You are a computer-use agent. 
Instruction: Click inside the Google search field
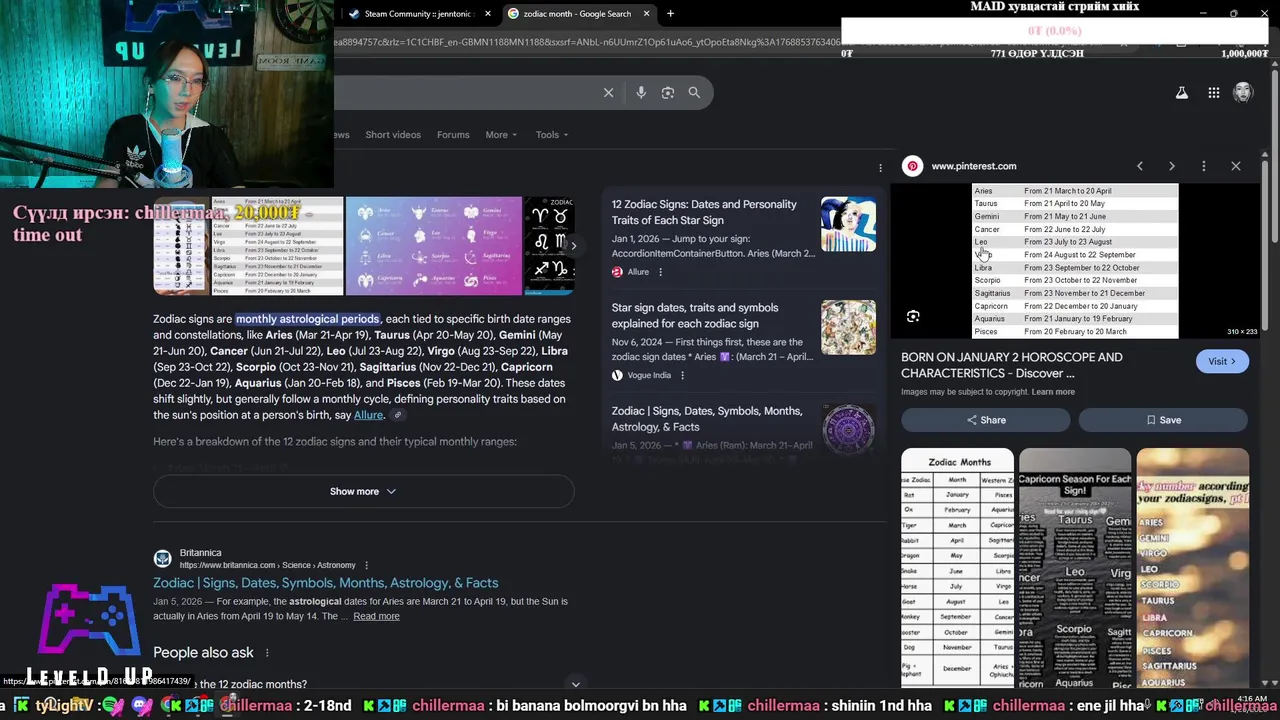point(465,92)
